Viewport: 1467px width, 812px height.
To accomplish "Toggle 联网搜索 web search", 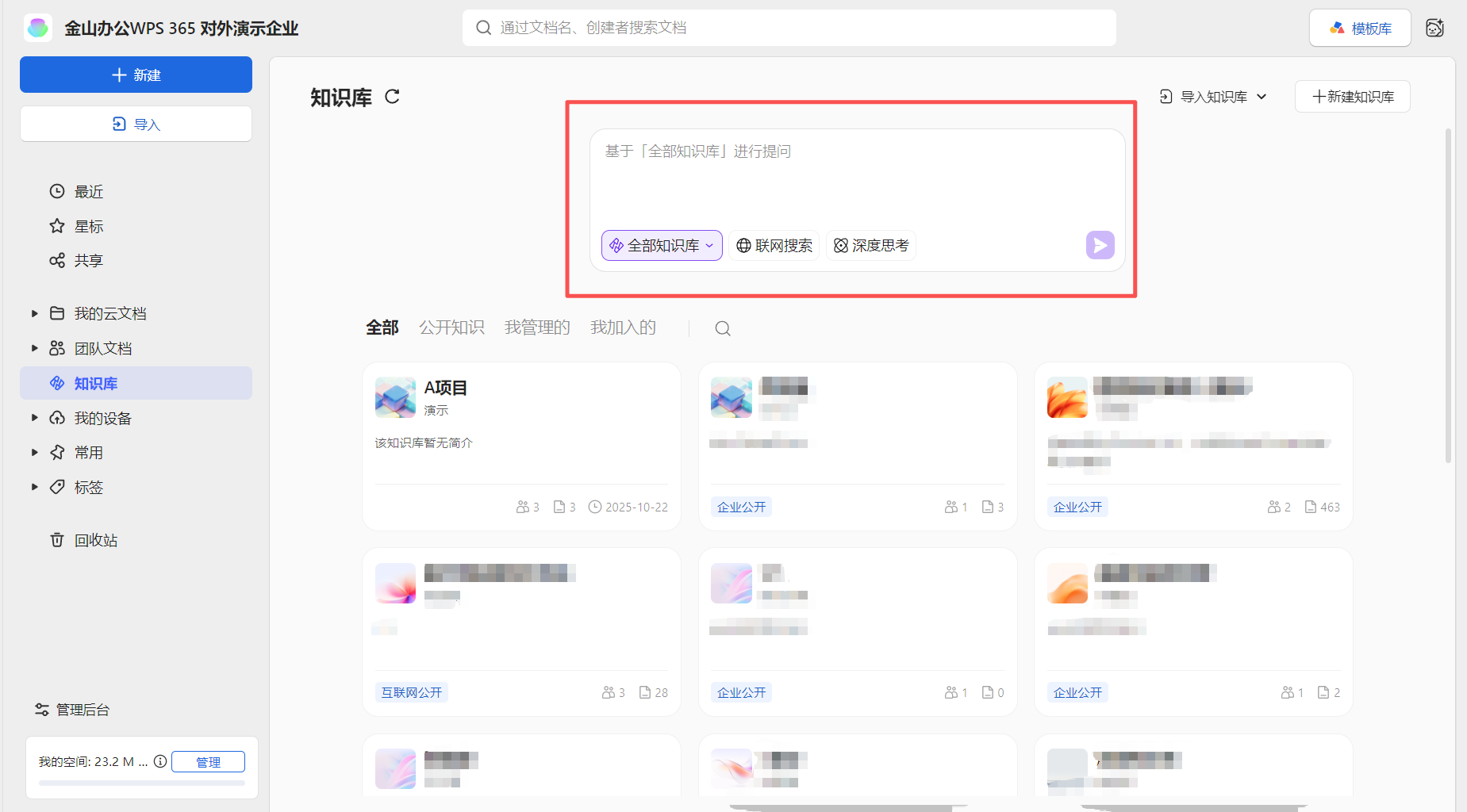I will point(774,246).
